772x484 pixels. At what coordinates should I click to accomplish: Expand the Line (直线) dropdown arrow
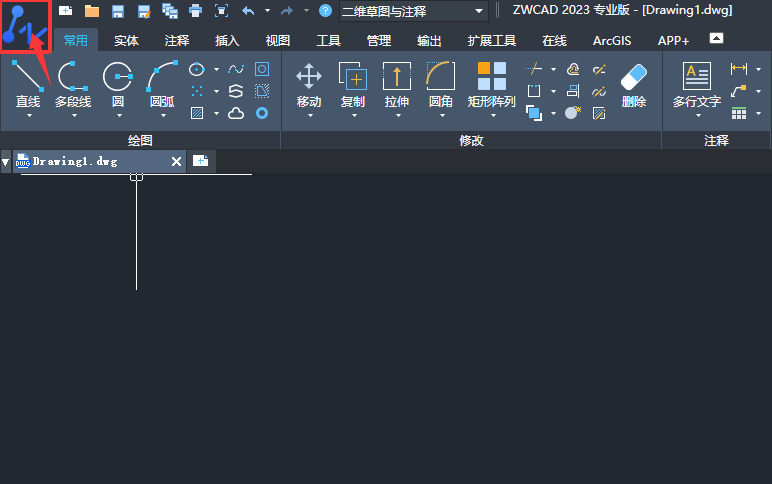[29, 116]
